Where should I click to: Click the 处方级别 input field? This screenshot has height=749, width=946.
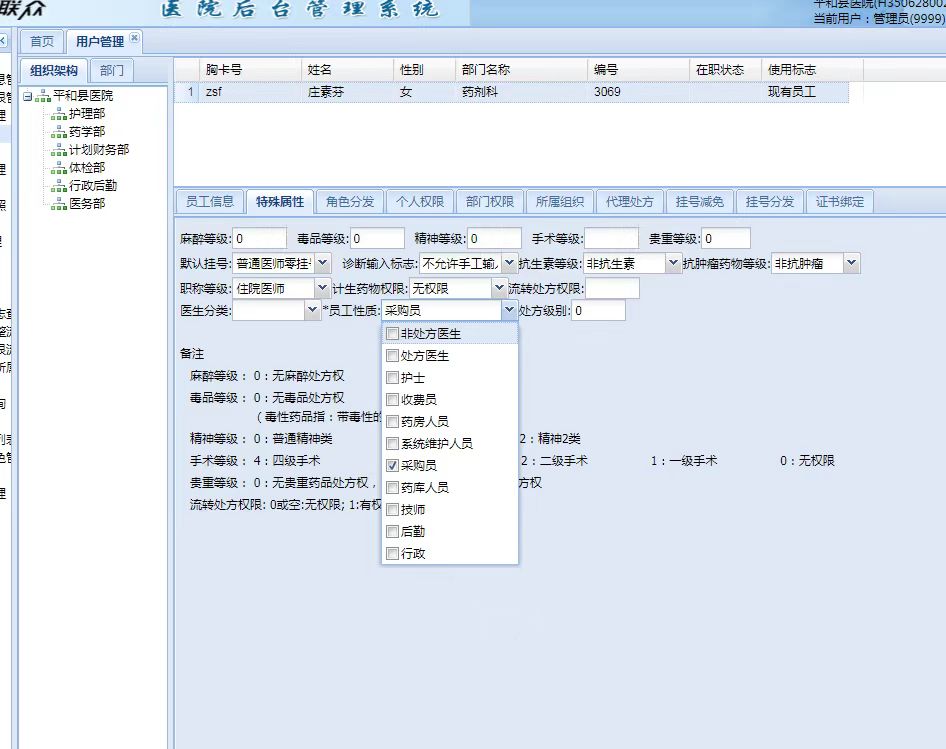598,310
